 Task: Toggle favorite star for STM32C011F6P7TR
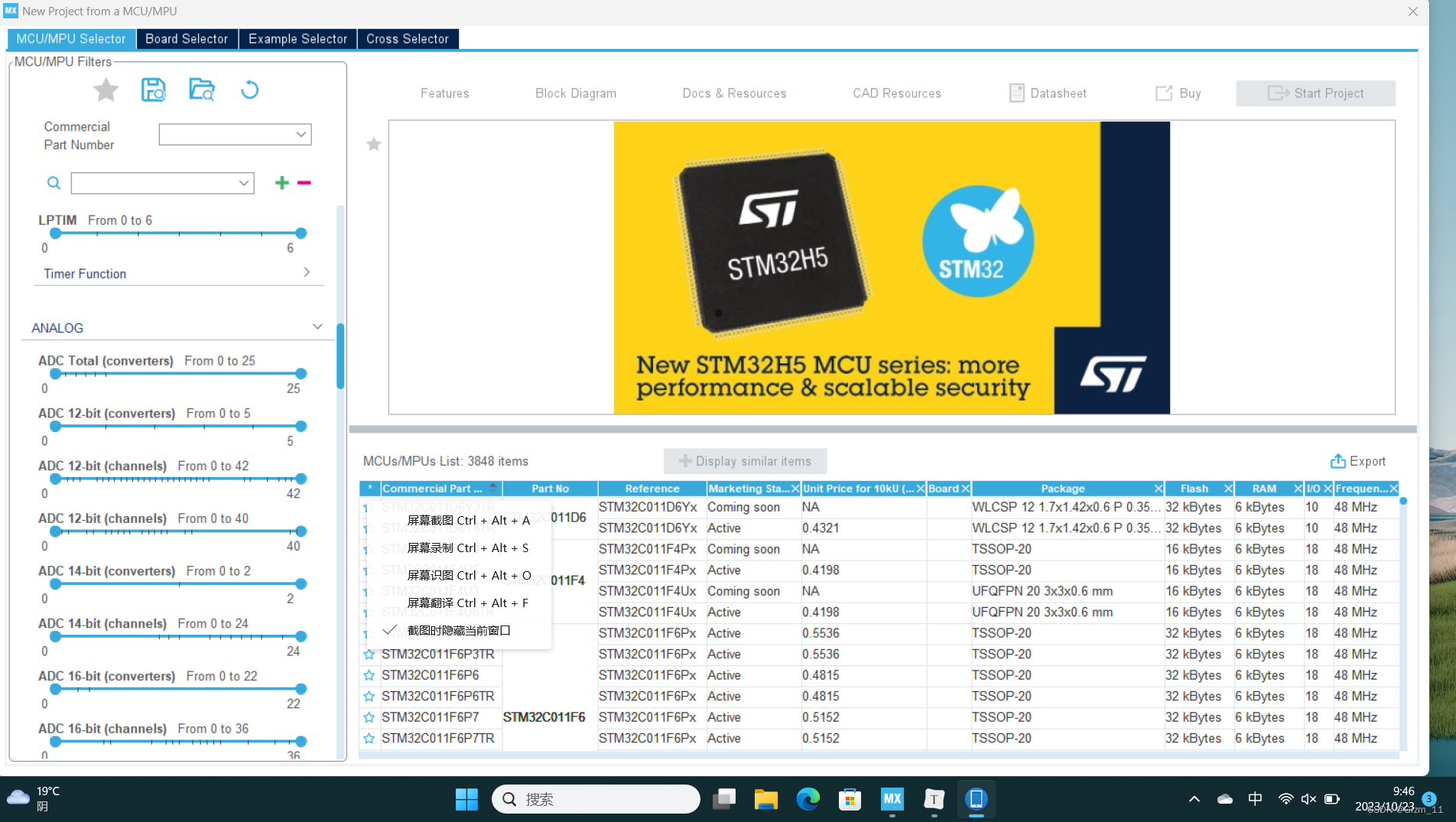click(x=369, y=739)
